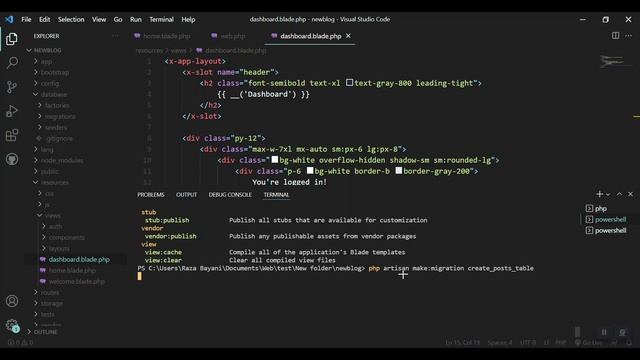This screenshot has width=640, height=360.
Task: Switch to the web.php editor tab
Action: coord(233,36)
